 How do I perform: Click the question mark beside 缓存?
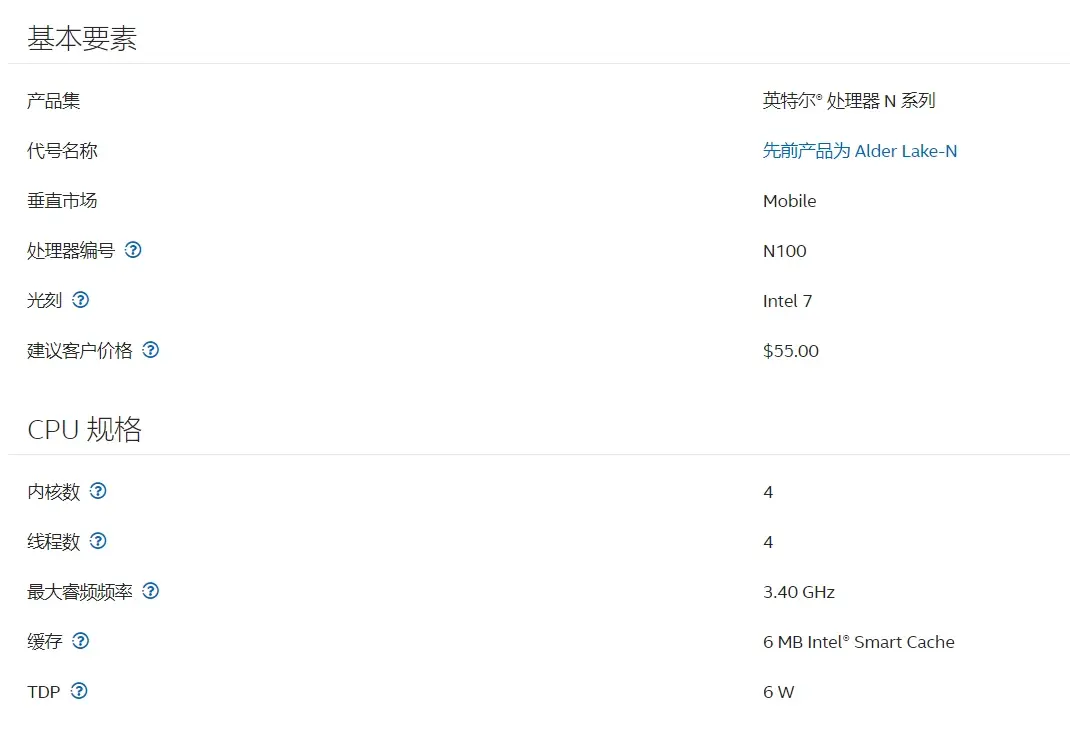pyautogui.click(x=81, y=641)
